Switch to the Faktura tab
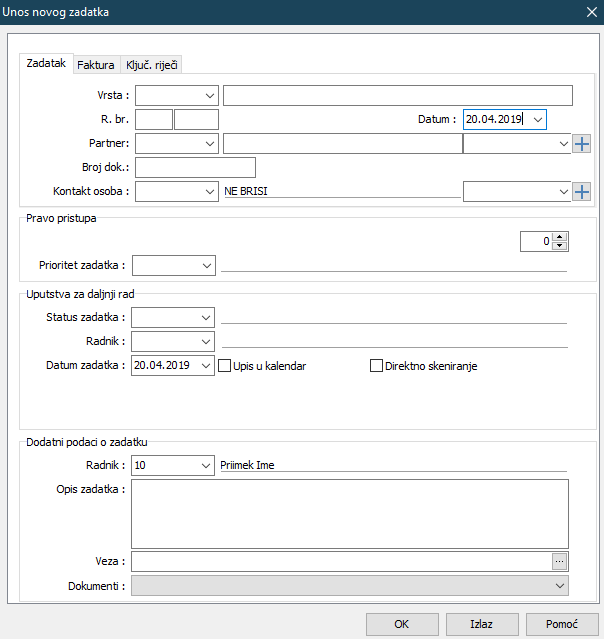604x639 pixels. [96, 65]
